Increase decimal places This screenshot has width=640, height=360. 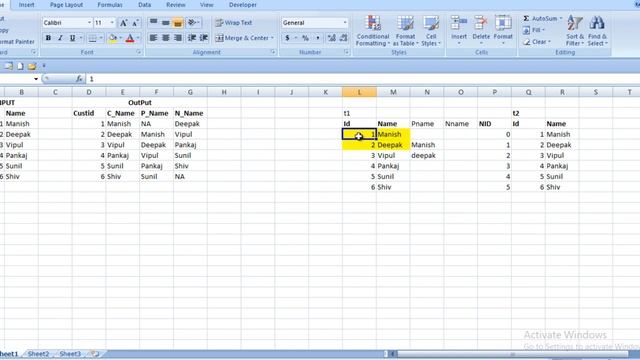(x=331, y=38)
